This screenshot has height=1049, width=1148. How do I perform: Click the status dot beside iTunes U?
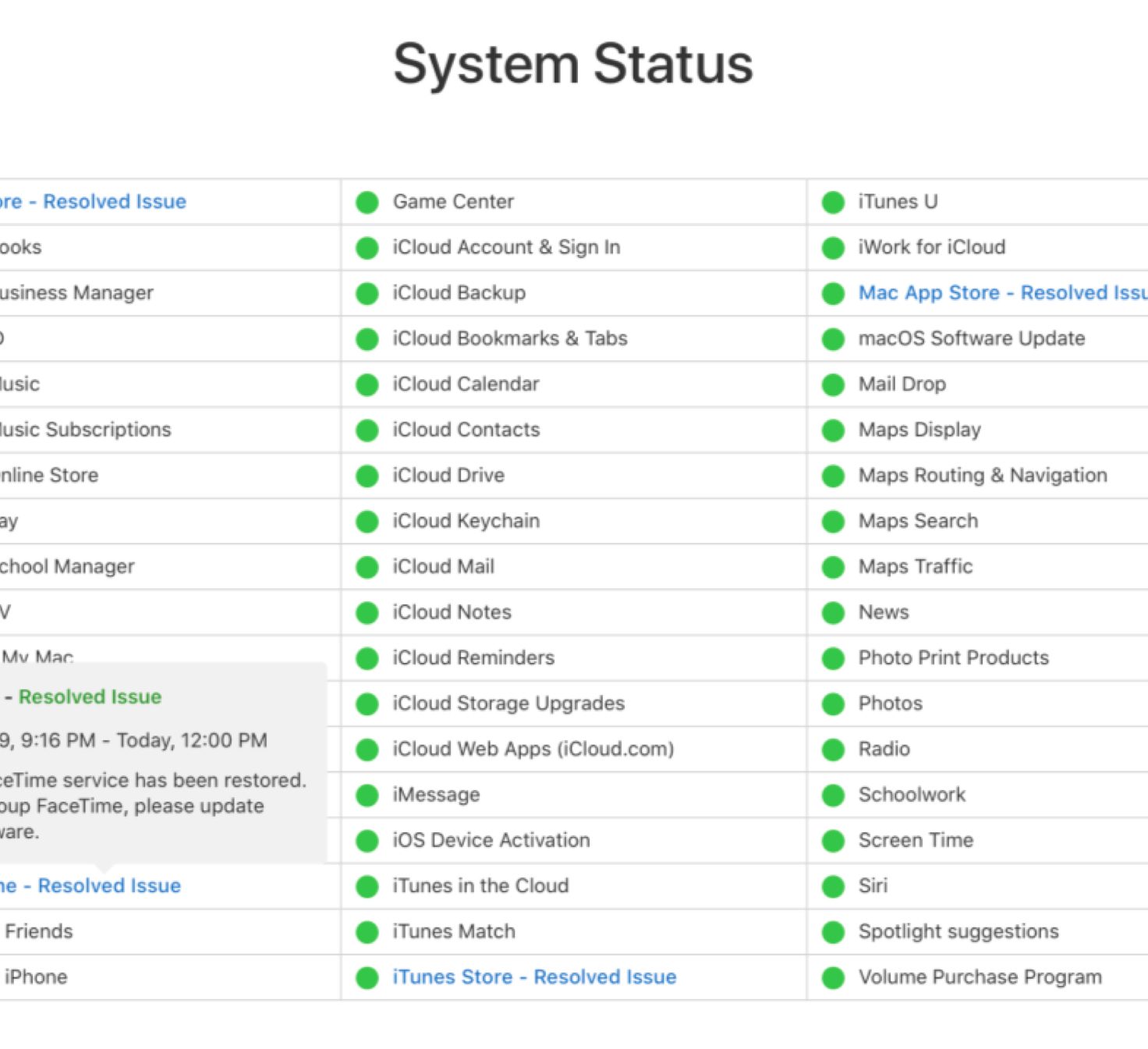(833, 203)
